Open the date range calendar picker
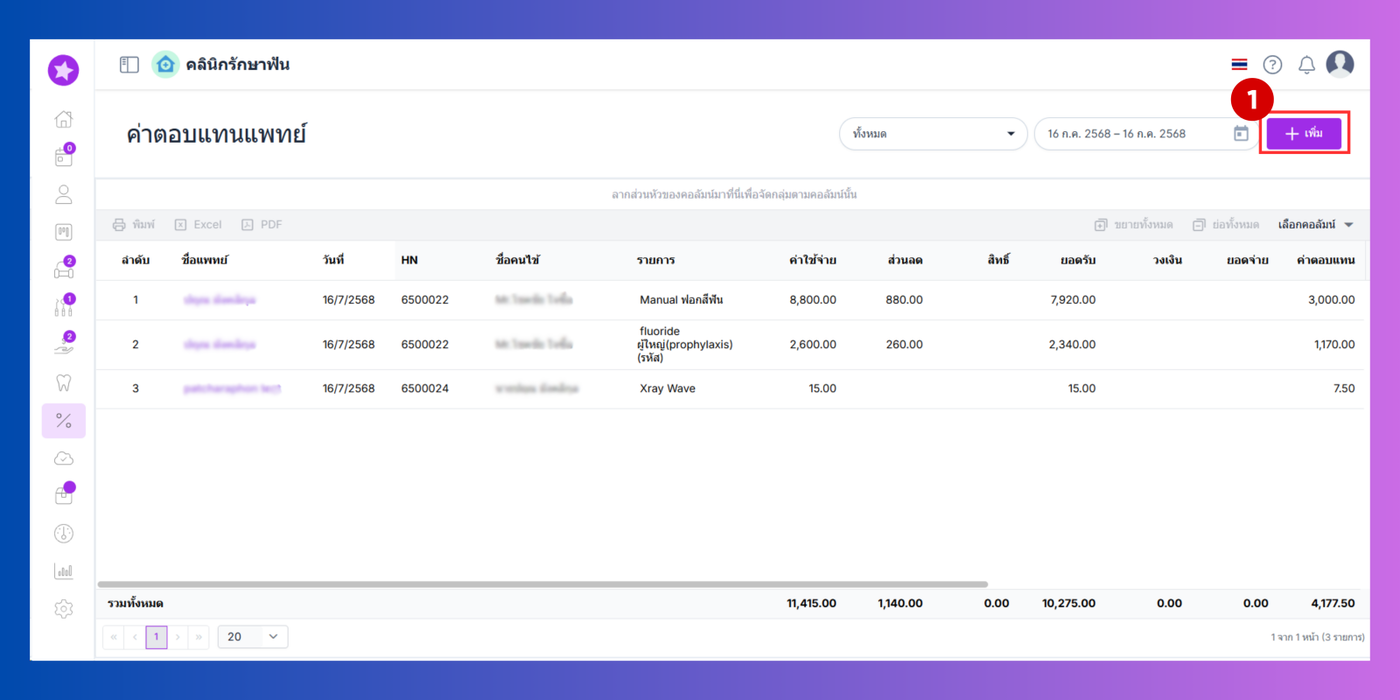 1241,134
